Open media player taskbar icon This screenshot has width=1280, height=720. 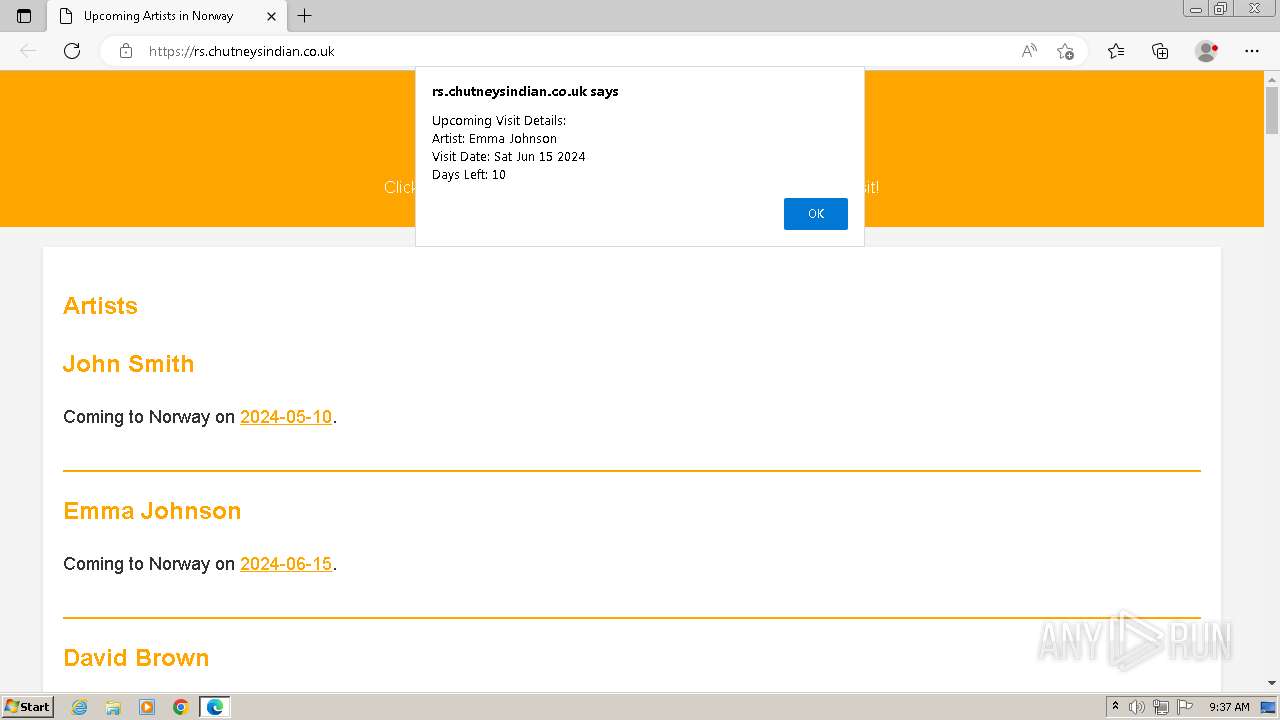coord(147,707)
